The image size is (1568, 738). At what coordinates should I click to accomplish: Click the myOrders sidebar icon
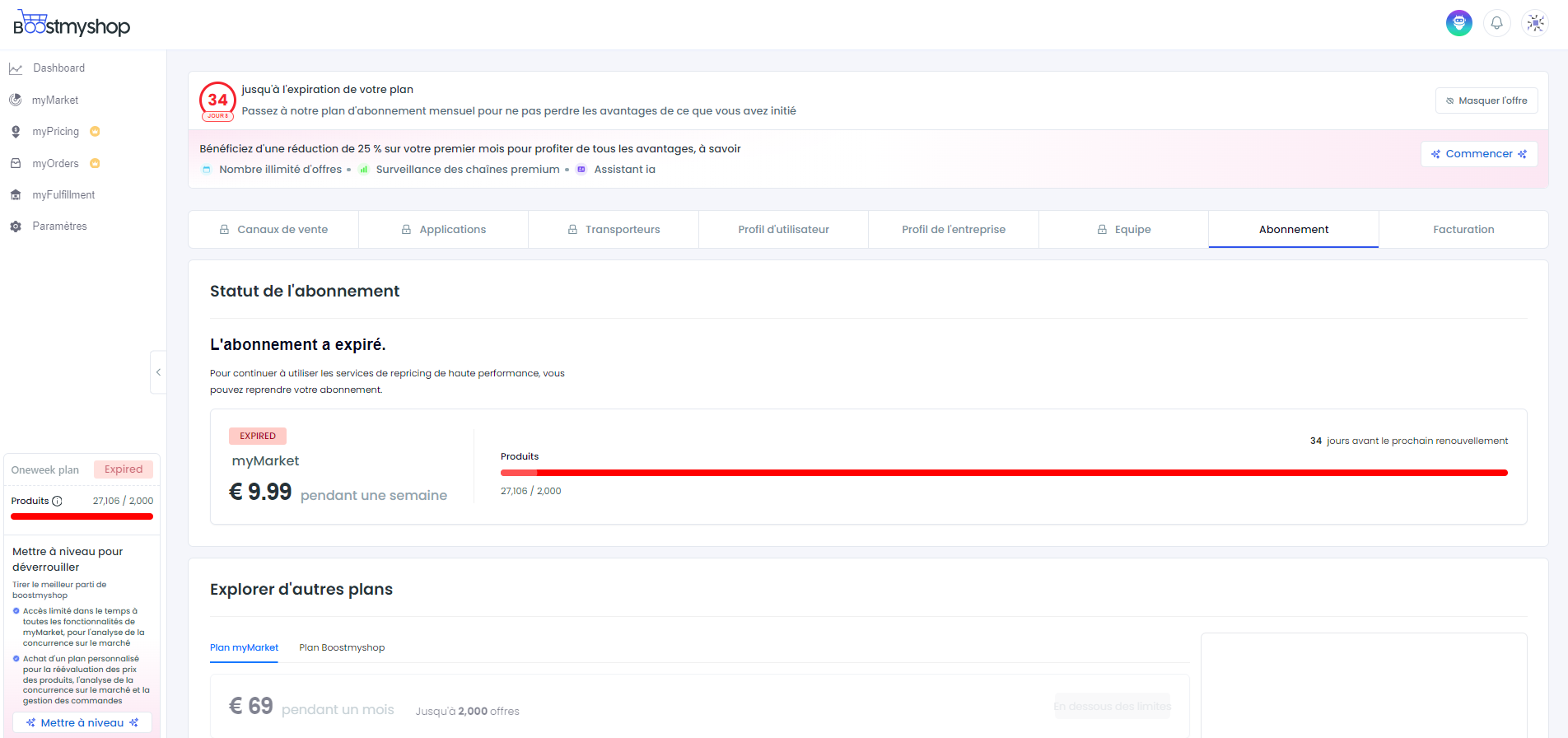click(16, 163)
